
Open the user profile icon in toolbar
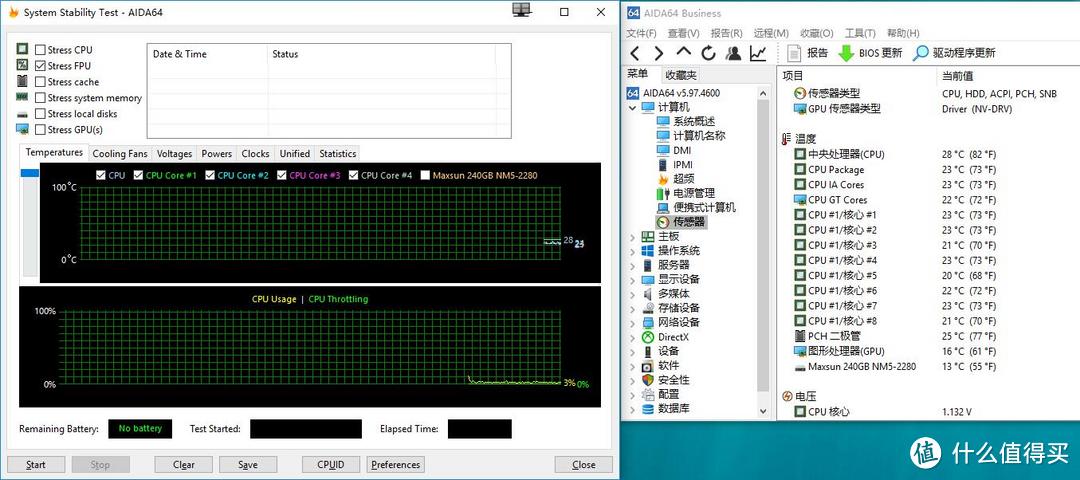click(734, 53)
